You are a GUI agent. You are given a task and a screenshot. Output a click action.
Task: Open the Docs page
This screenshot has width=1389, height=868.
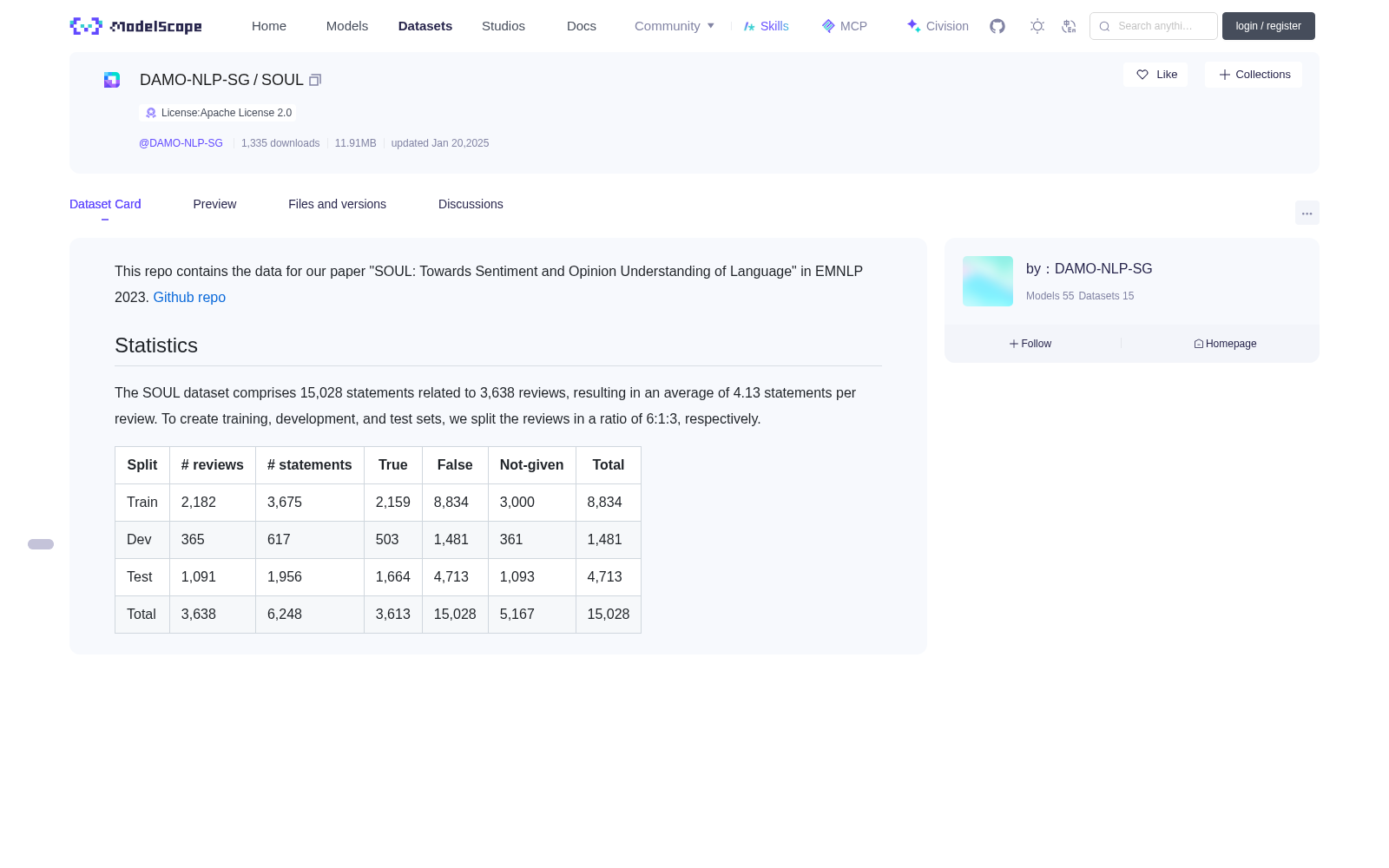(582, 26)
